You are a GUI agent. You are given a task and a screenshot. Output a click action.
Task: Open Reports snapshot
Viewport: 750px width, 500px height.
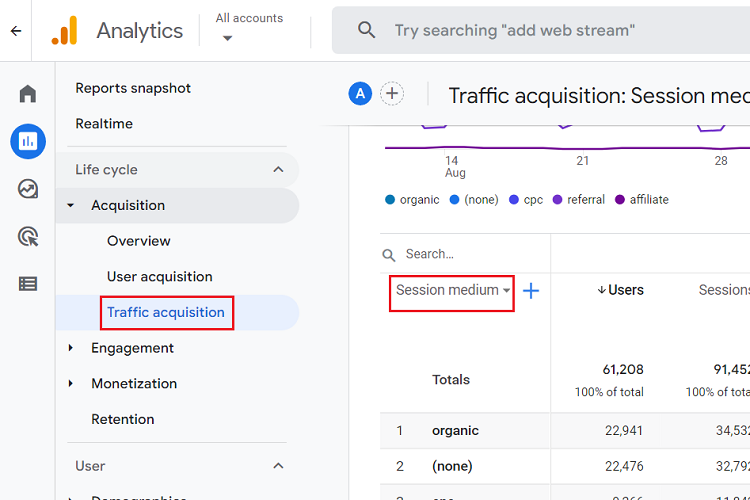133,88
